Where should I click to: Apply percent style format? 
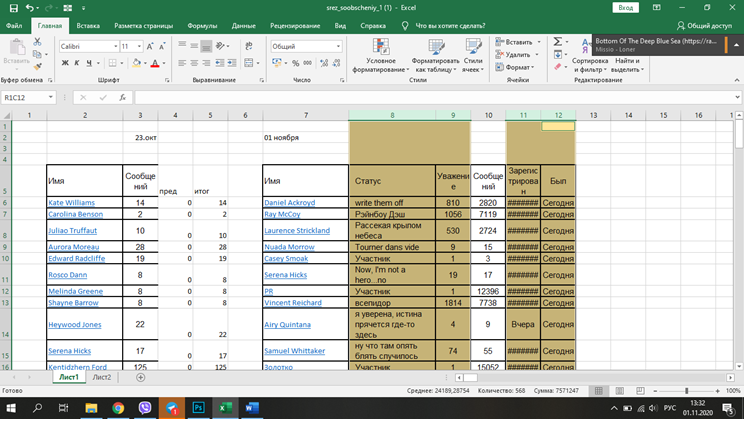point(296,63)
